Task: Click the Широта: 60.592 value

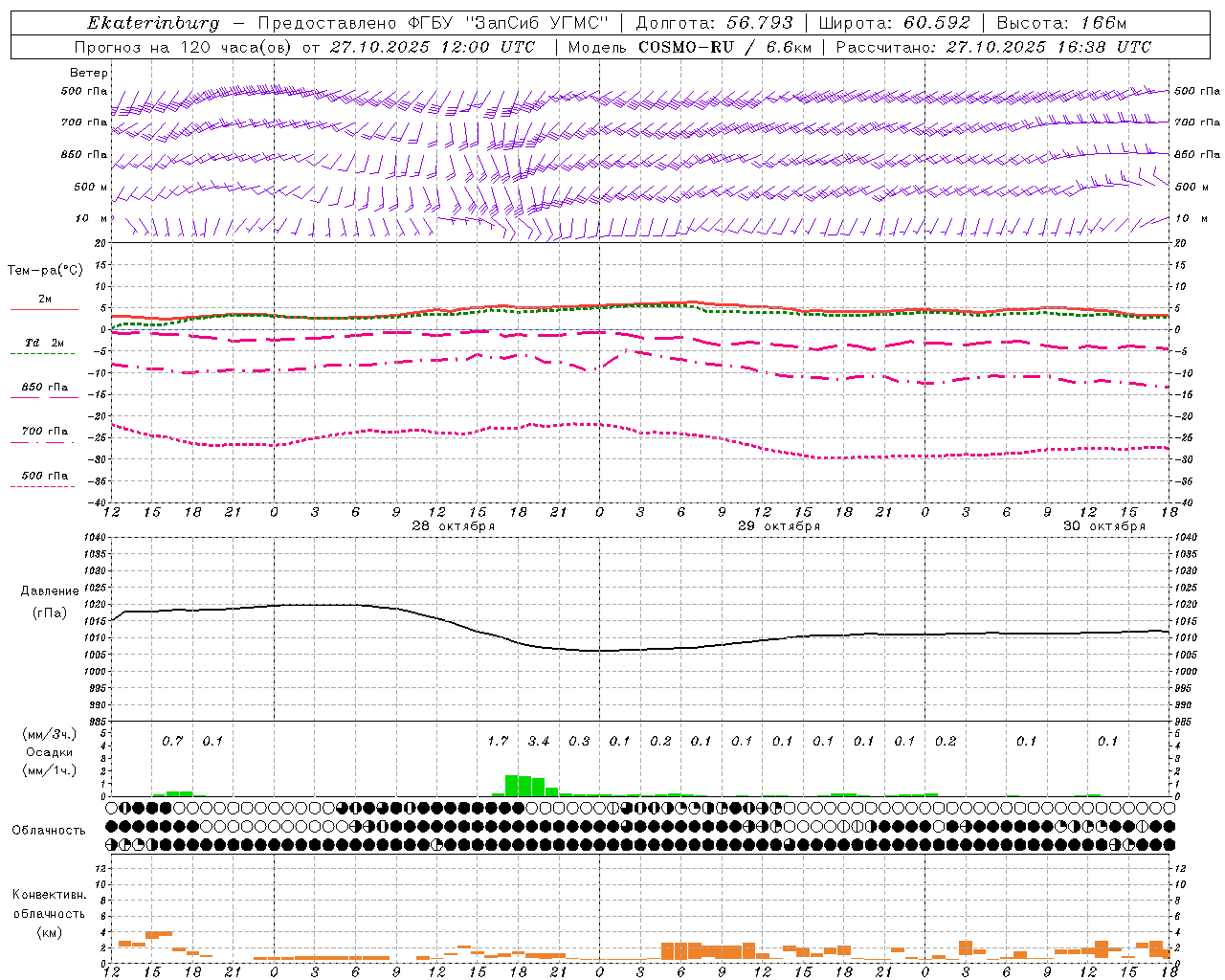Action: 894,23
